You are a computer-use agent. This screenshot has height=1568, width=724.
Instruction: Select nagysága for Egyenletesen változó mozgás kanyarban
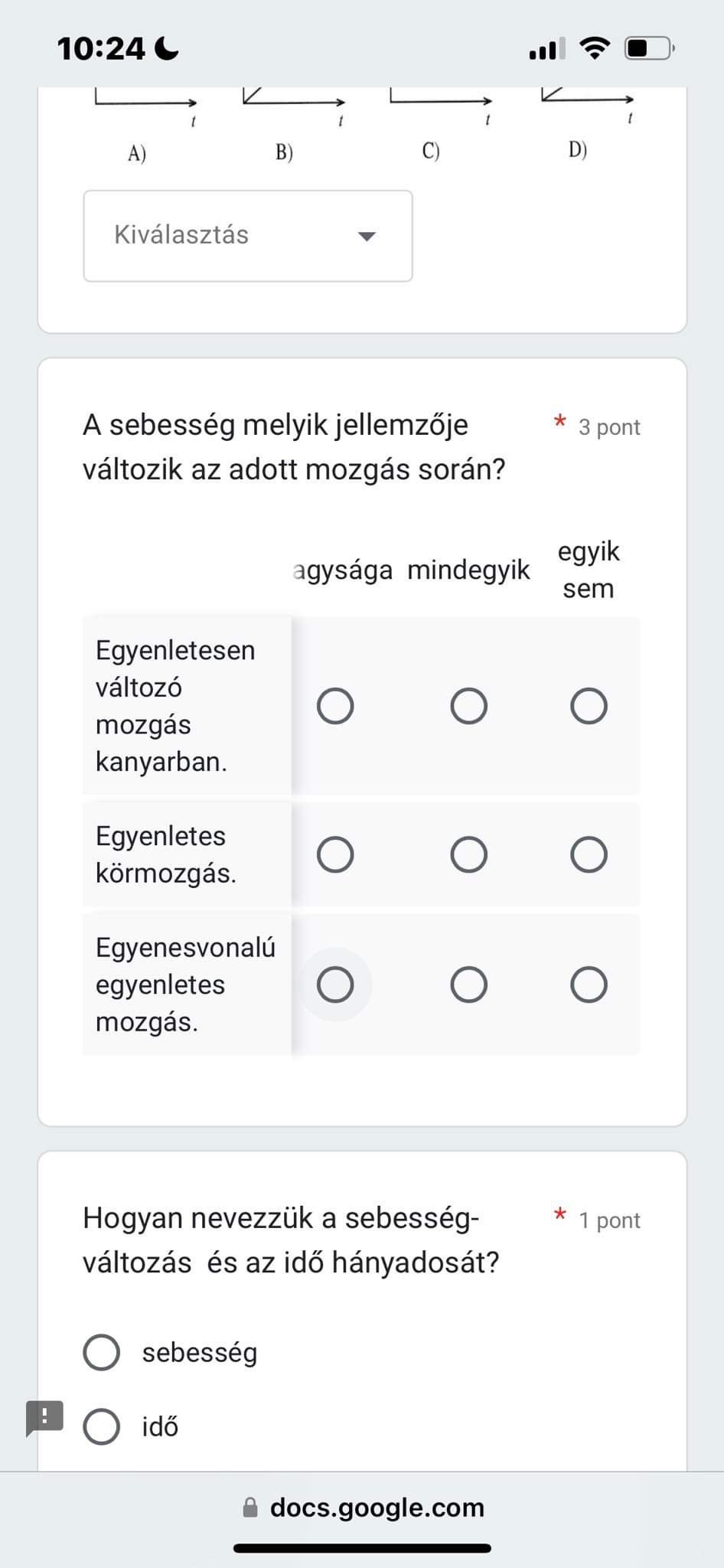(335, 706)
